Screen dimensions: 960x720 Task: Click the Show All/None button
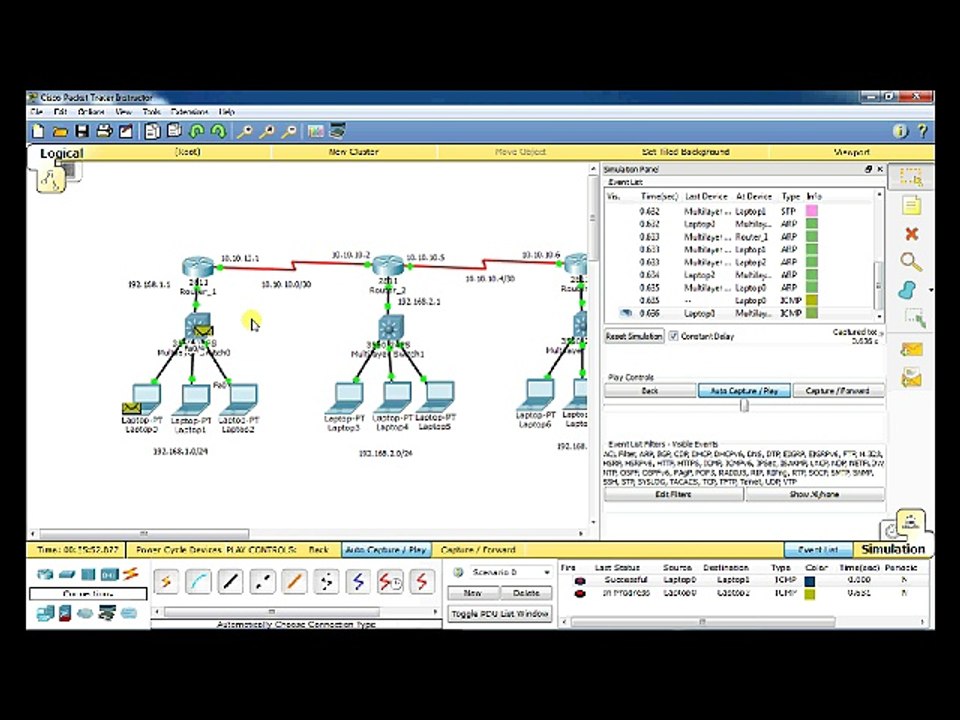[x=815, y=494]
